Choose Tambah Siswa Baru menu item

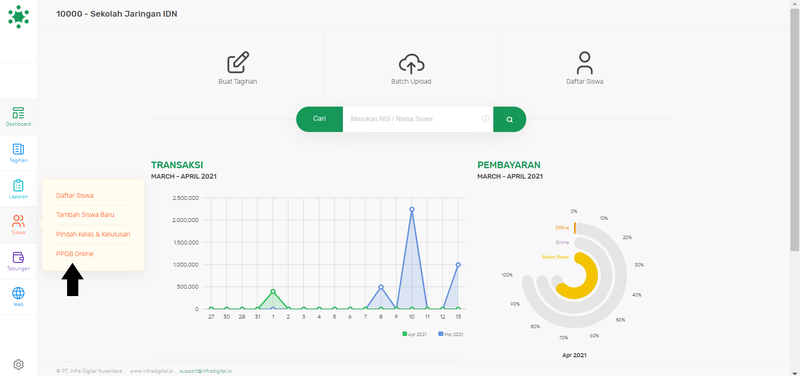[x=85, y=215]
